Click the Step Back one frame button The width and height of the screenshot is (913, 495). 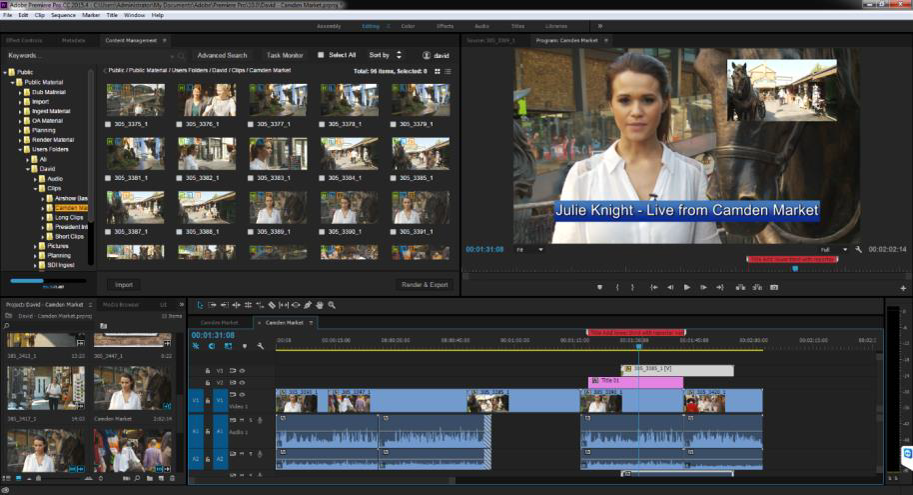click(x=670, y=287)
